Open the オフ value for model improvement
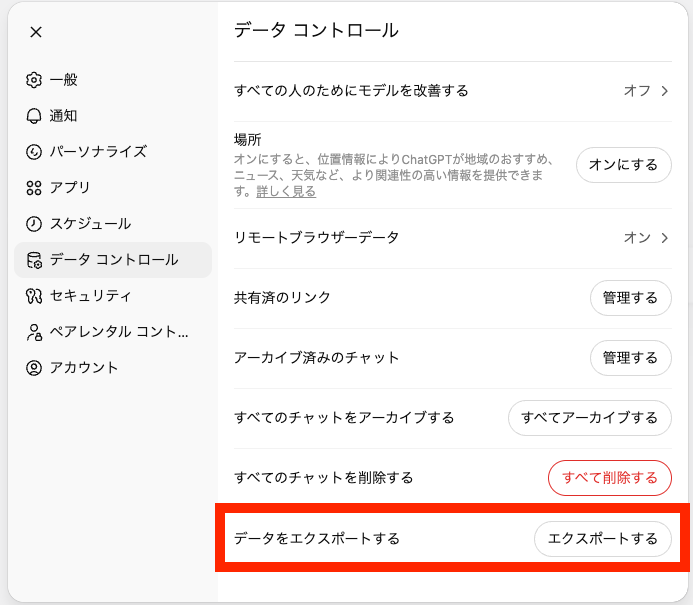Viewport: 693px width, 605px height. click(x=637, y=91)
